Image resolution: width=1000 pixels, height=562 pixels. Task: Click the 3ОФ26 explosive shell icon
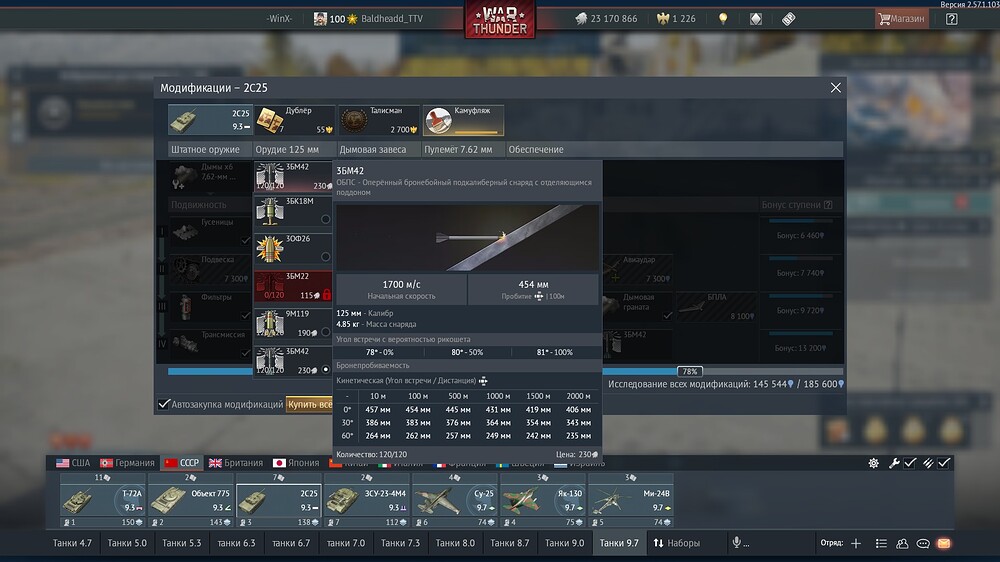click(x=270, y=249)
